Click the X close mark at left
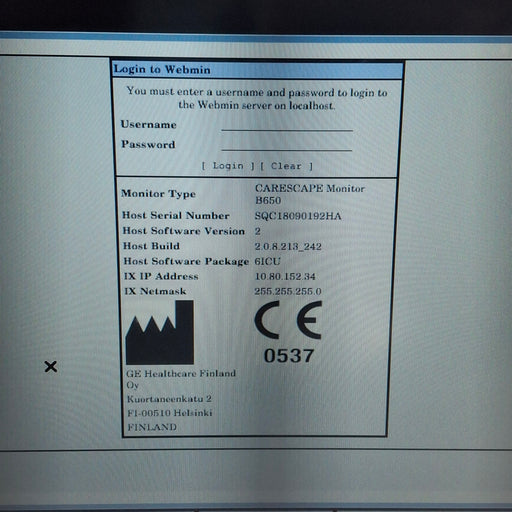This screenshot has height=512, width=512. coord(51,367)
